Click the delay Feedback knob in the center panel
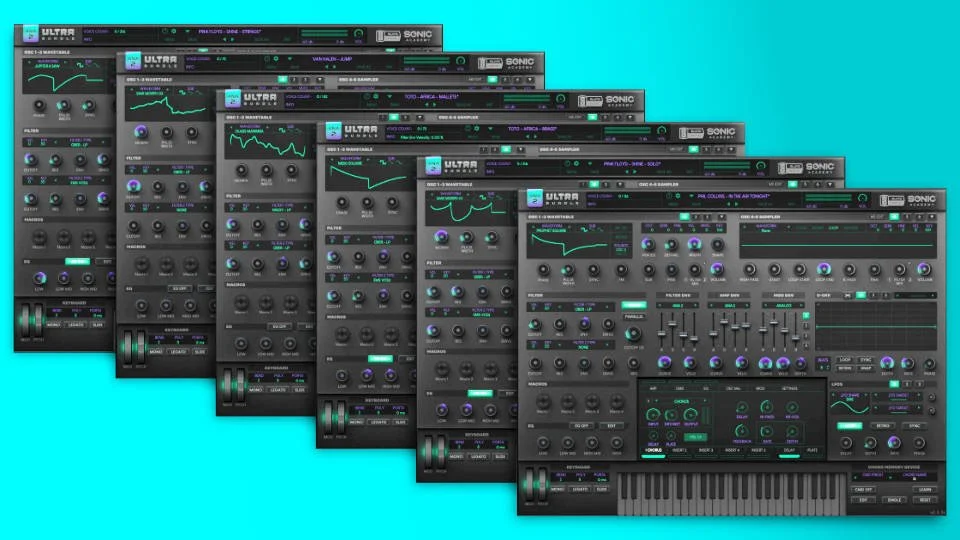 [x=741, y=430]
